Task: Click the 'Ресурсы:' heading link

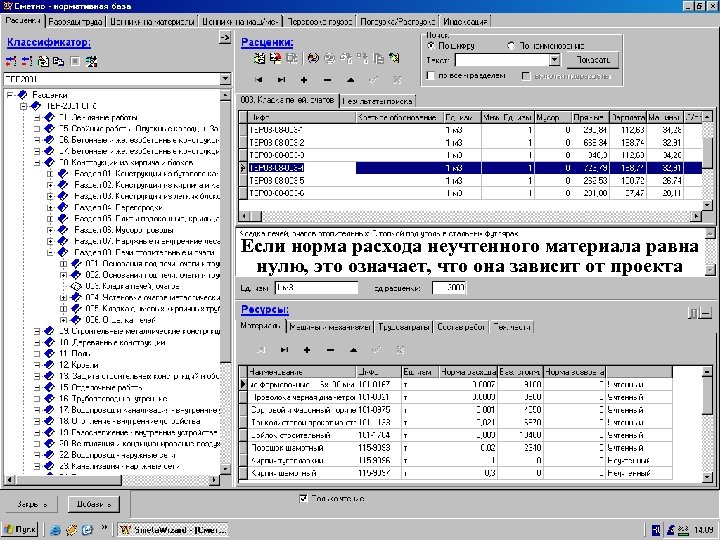Action: 265,310
